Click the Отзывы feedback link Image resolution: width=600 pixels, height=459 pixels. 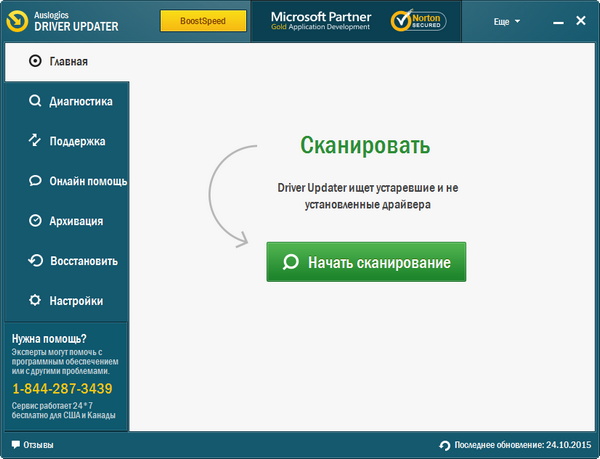(x=38, y=444)
